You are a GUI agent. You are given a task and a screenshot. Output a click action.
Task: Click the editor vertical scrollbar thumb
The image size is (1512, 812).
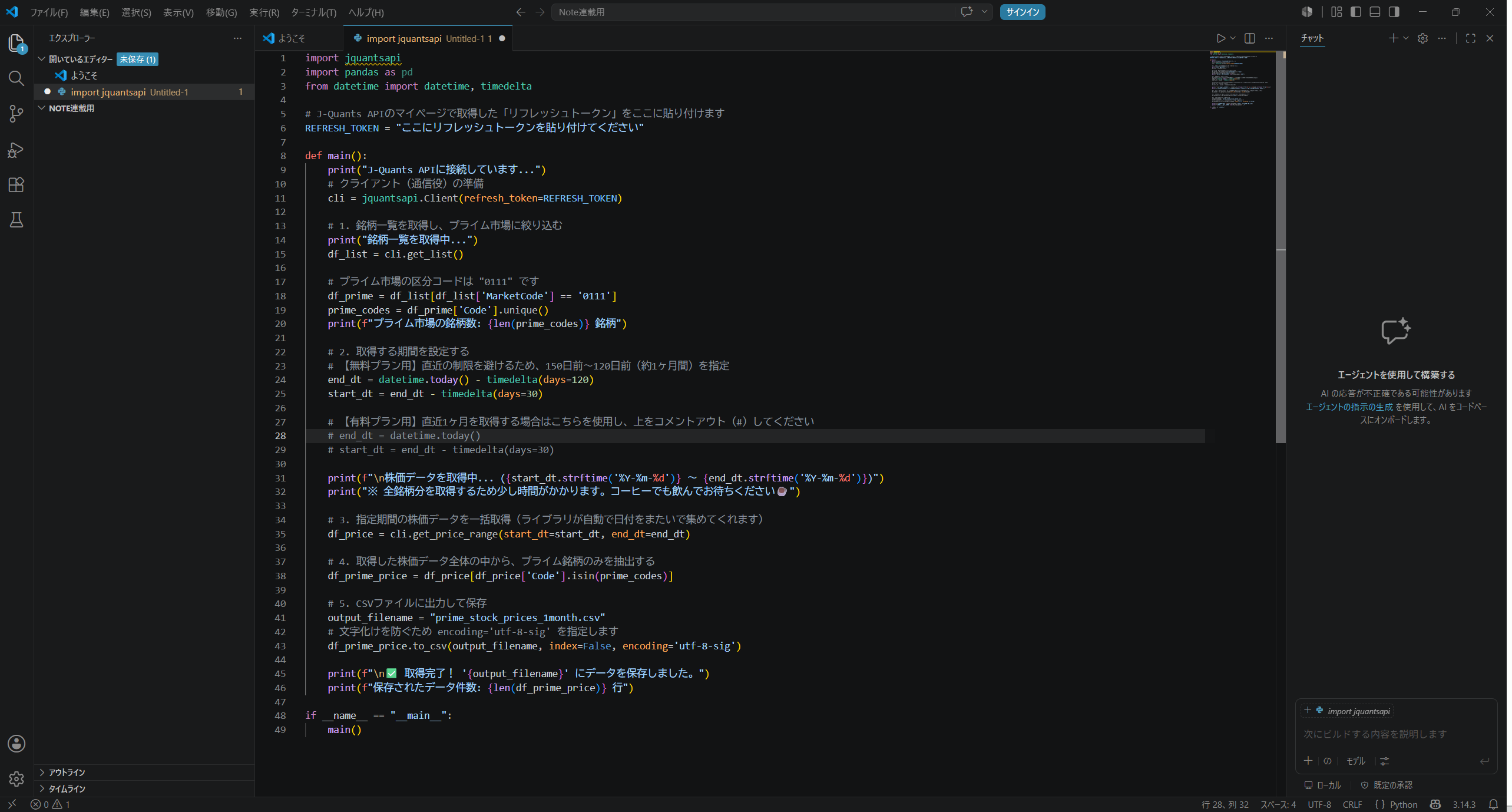pos(1281,247)
